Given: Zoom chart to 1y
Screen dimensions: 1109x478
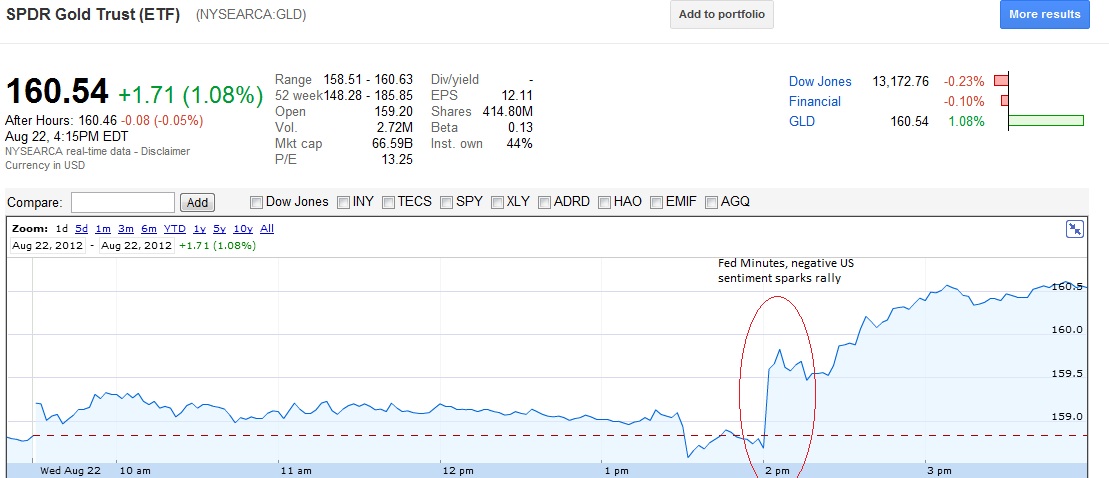Looking at the screenshot, I should pos(199,228).
